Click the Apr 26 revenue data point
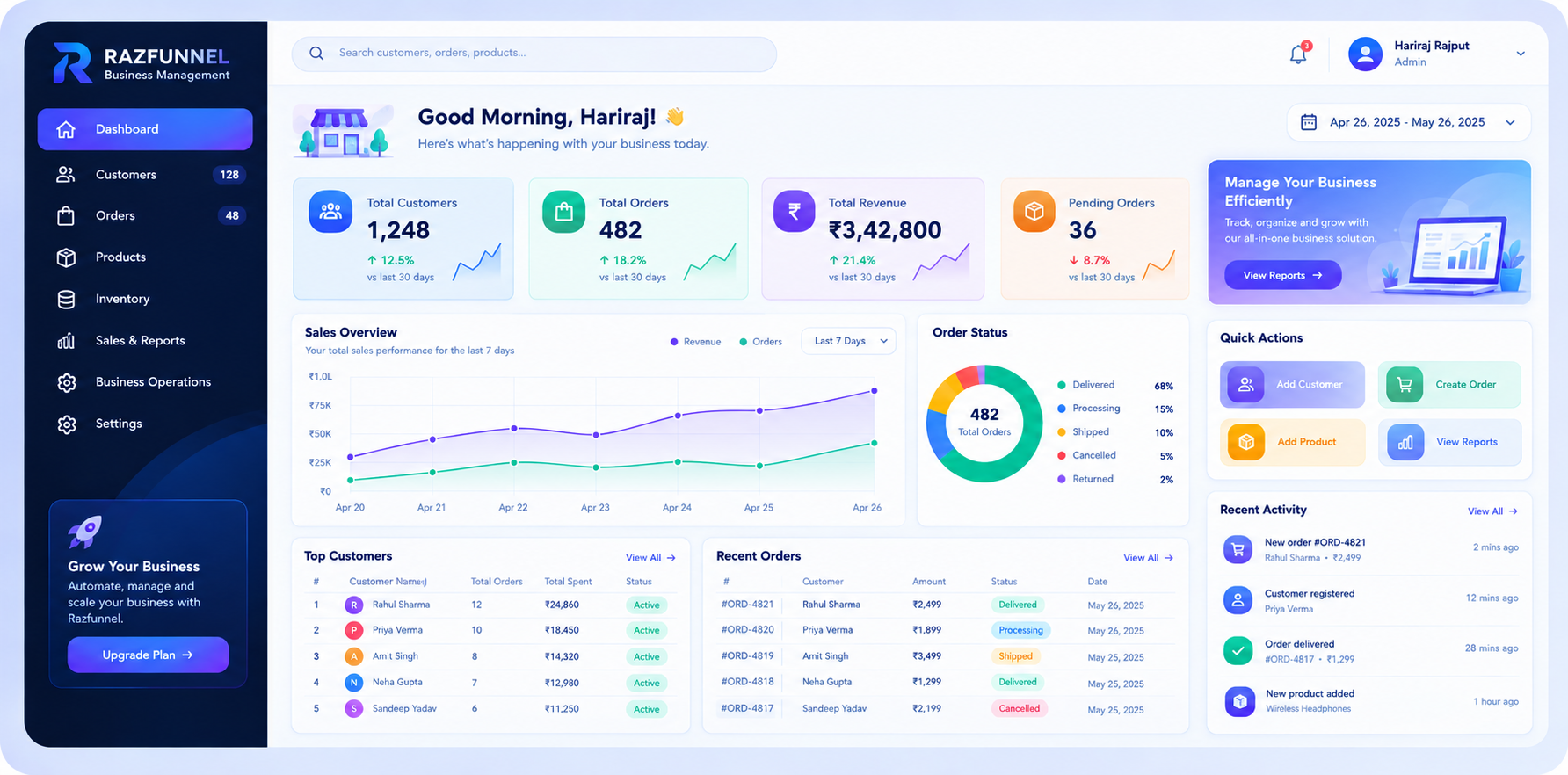Image resolution: width=1568 pixels, height=775 pixels. coord(874,390)
